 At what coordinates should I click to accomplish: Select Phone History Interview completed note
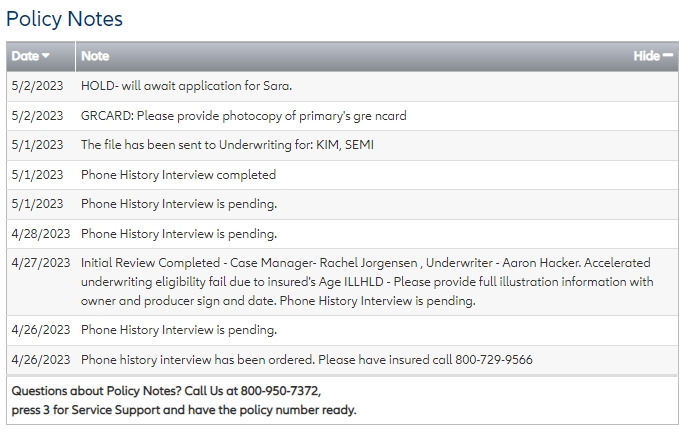178,175
